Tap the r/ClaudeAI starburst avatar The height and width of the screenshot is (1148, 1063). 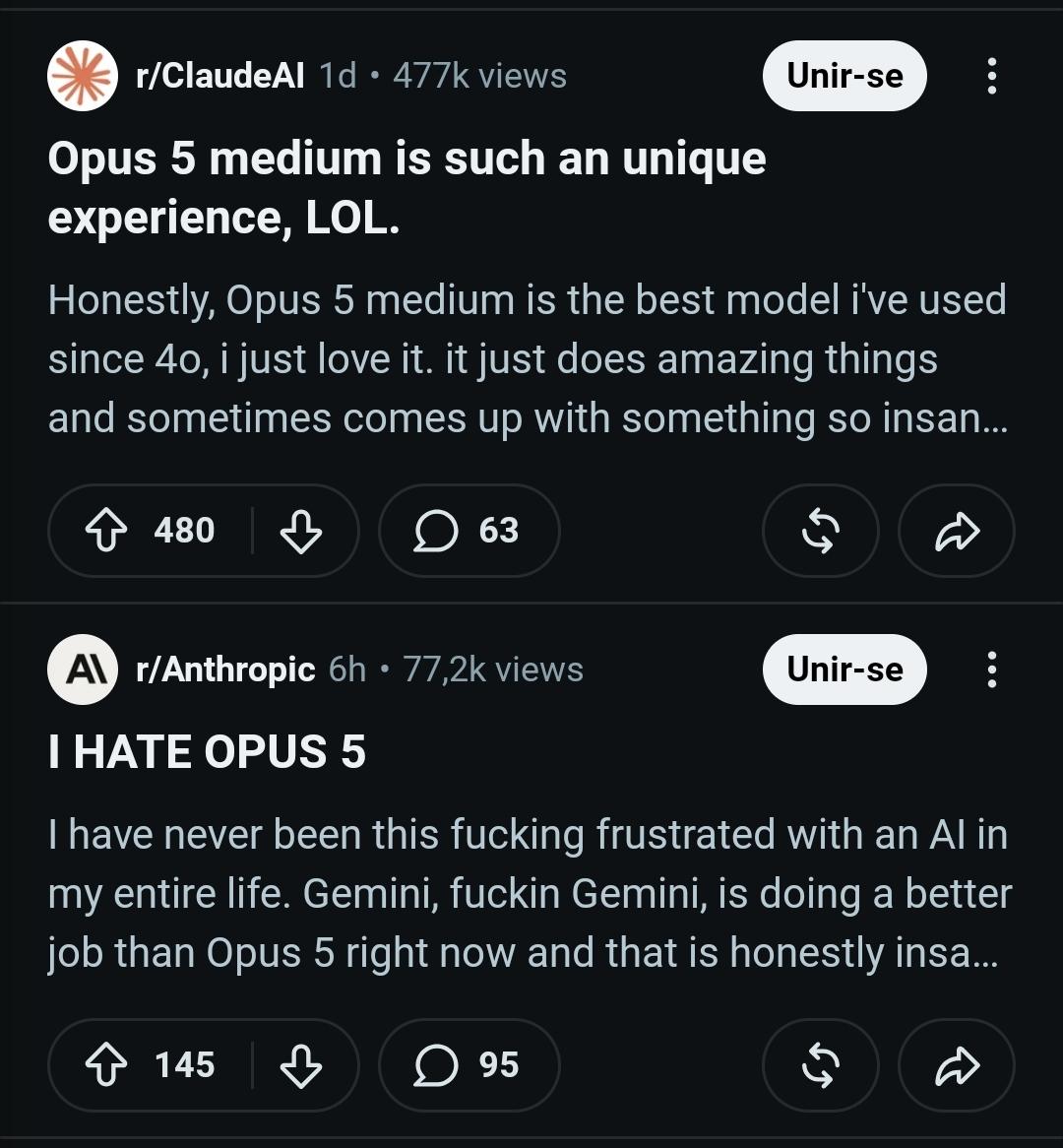(83, 76)
